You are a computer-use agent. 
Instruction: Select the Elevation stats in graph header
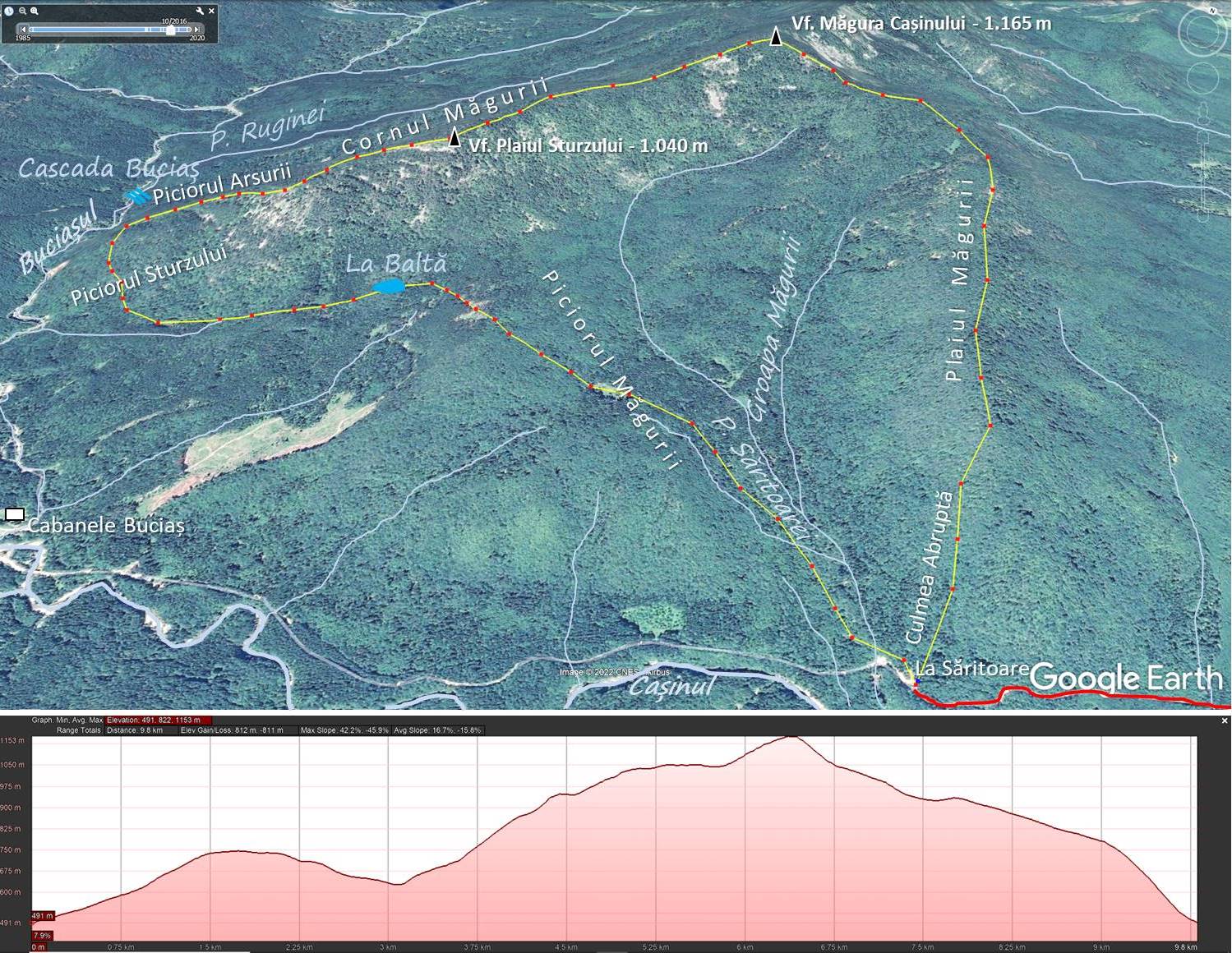click(x=159, y=721)
